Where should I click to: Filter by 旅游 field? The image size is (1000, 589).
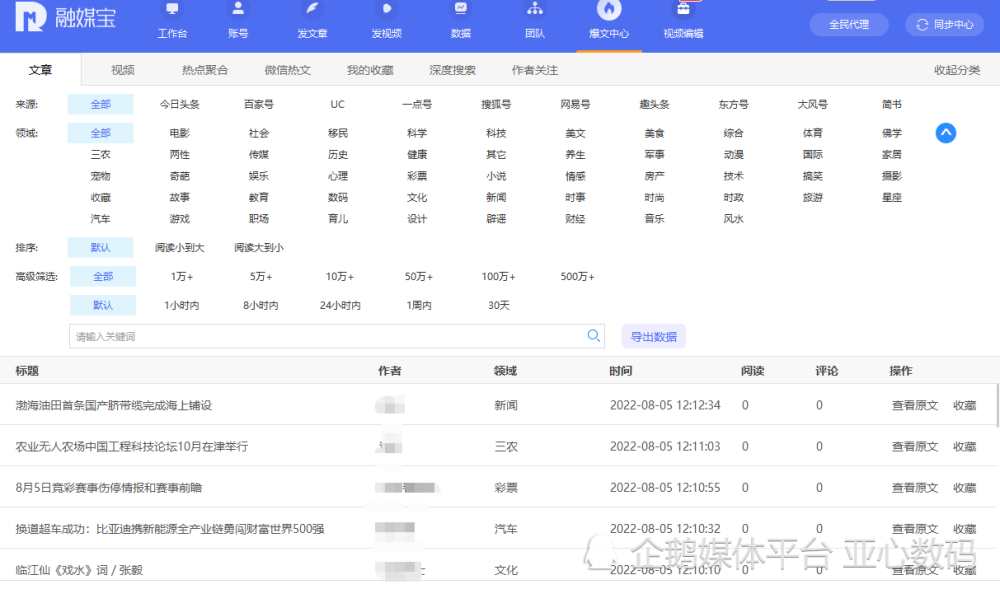point(812,198)
